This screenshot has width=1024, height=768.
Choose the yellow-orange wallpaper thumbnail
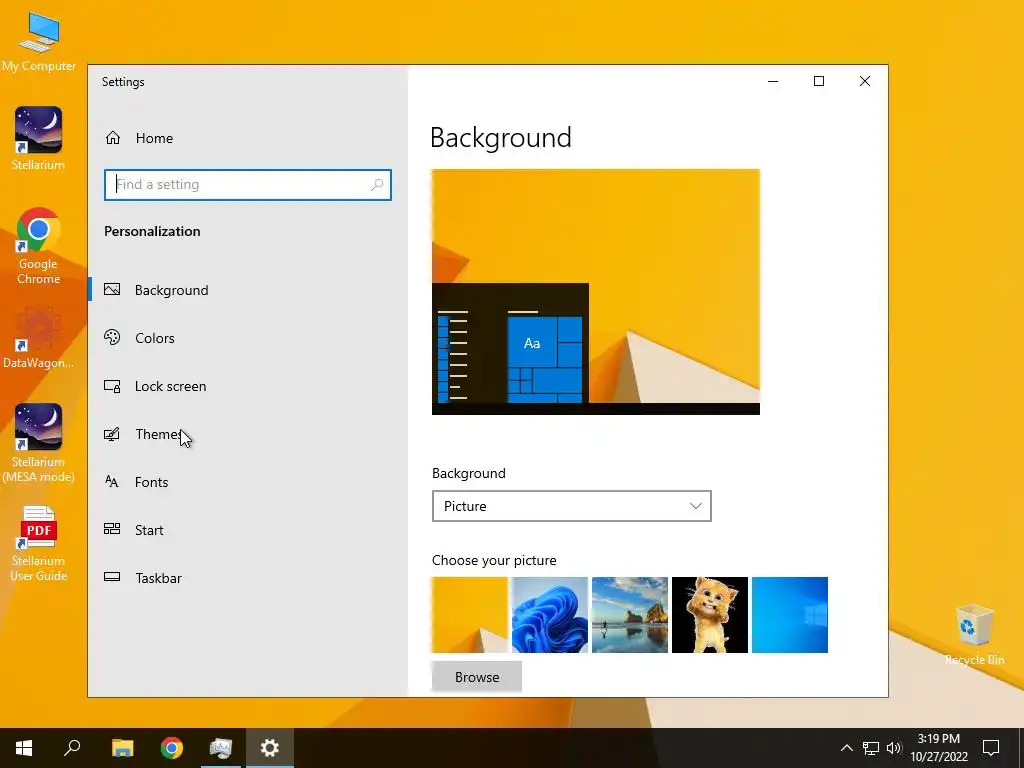pyautogui.click(x=470, y=615)
